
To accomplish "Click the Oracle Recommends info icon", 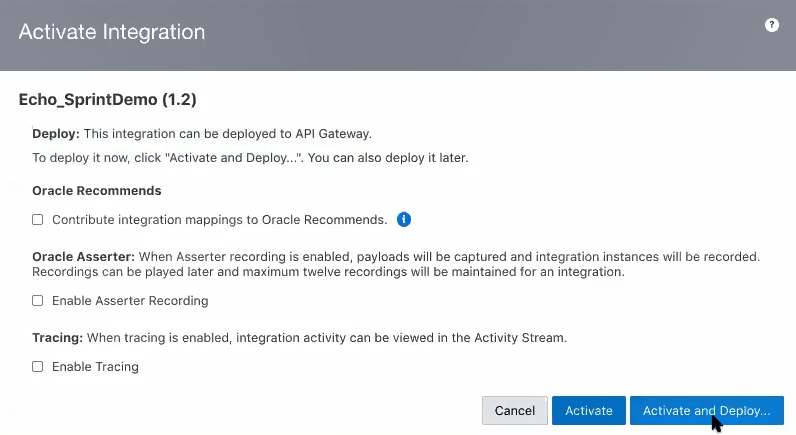I will [404, 219].
